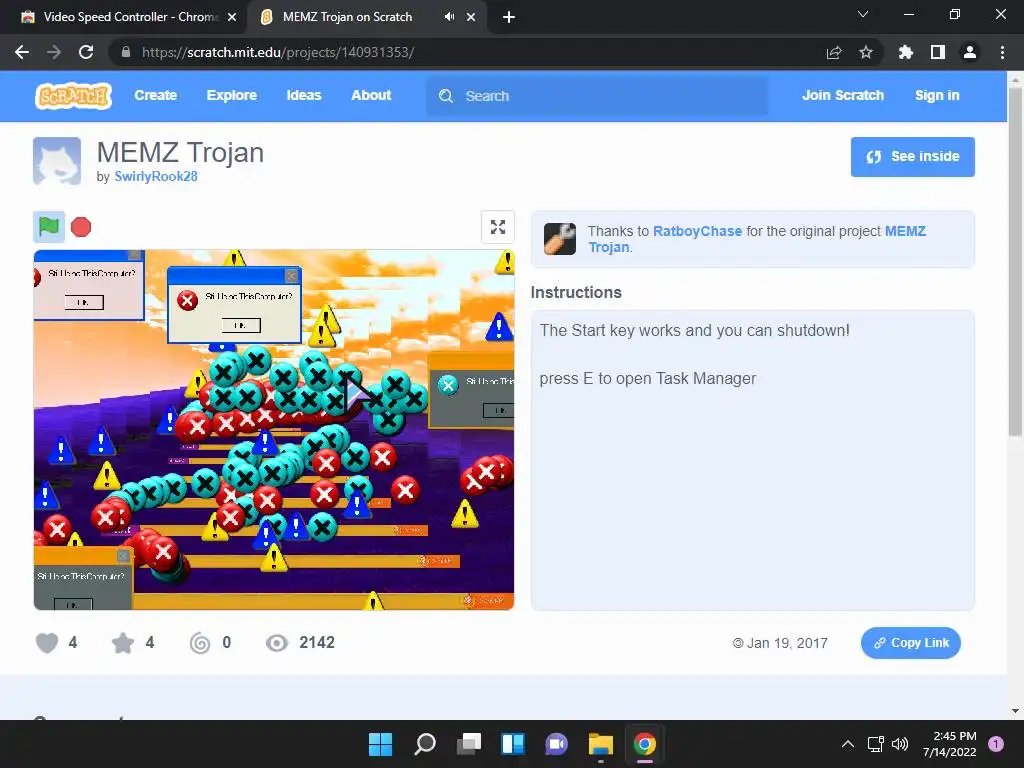1024x768 pixels.
Task: Focus the Scratch search field
Action: click(597, 96)
